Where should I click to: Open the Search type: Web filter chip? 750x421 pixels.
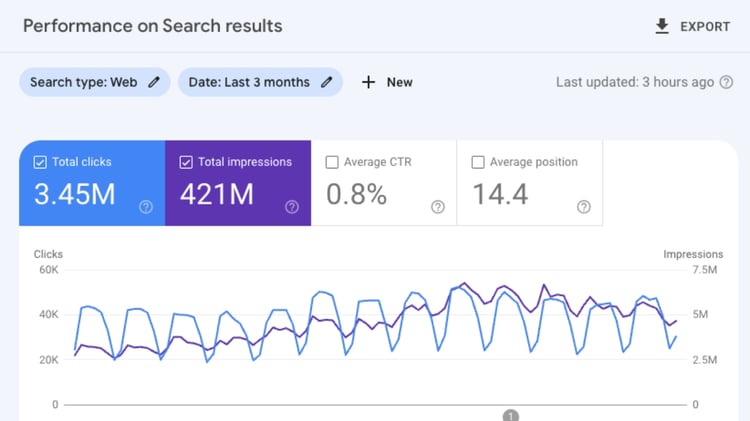(84, 82)
